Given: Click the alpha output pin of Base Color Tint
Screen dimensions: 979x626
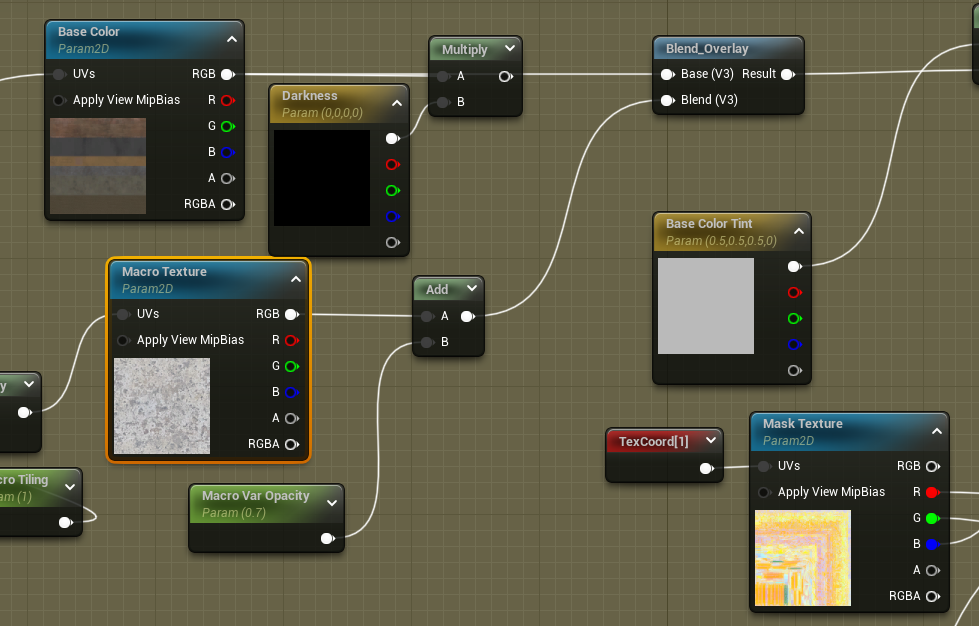Looking at the screenshot, I should click(x=794, y=371).
